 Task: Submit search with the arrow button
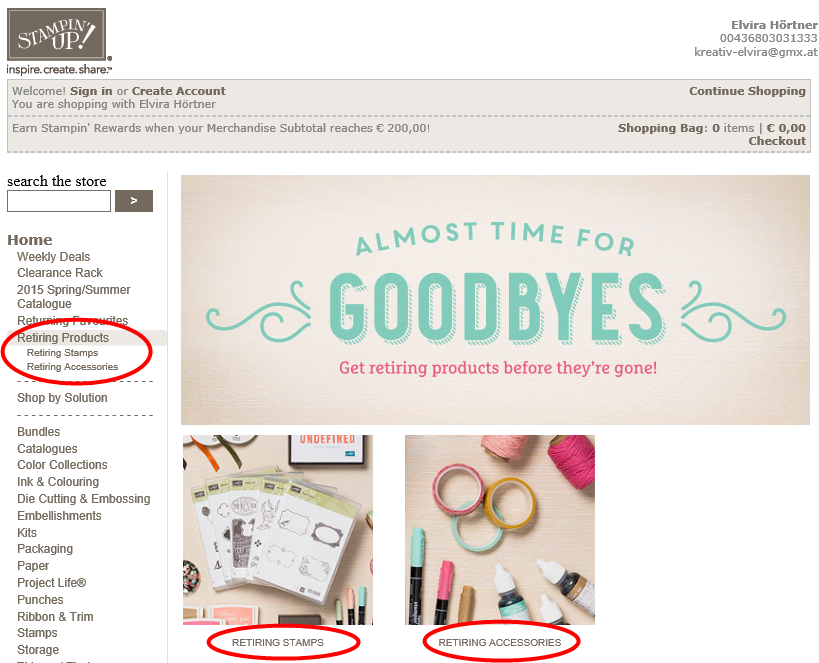tap(134, 201)
